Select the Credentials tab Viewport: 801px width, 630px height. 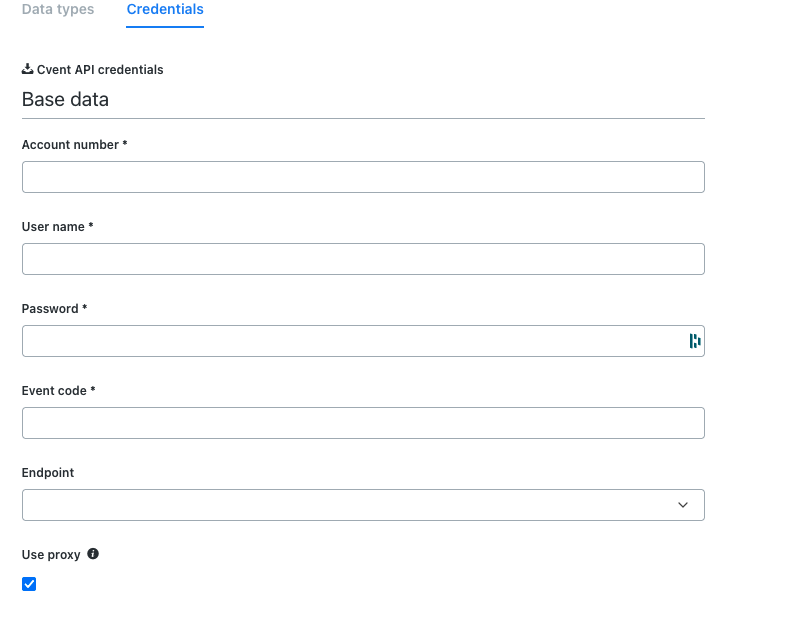pyautogui.click(x=165, y=9)
